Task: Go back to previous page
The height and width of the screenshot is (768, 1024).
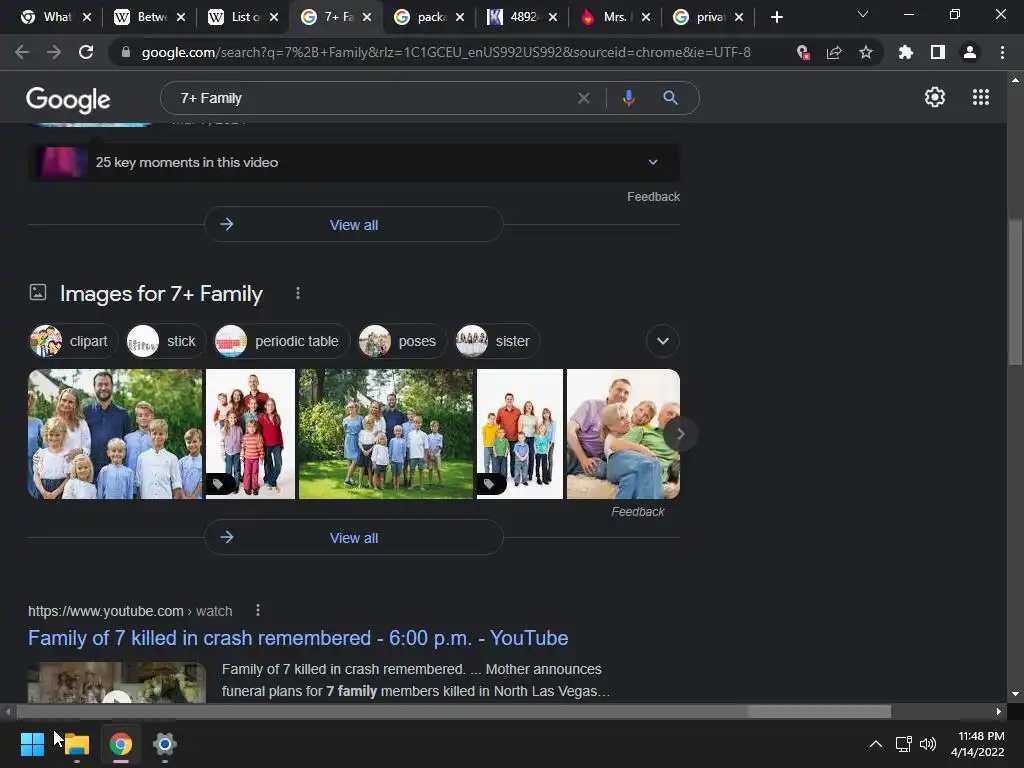Action: click(22, 52)
